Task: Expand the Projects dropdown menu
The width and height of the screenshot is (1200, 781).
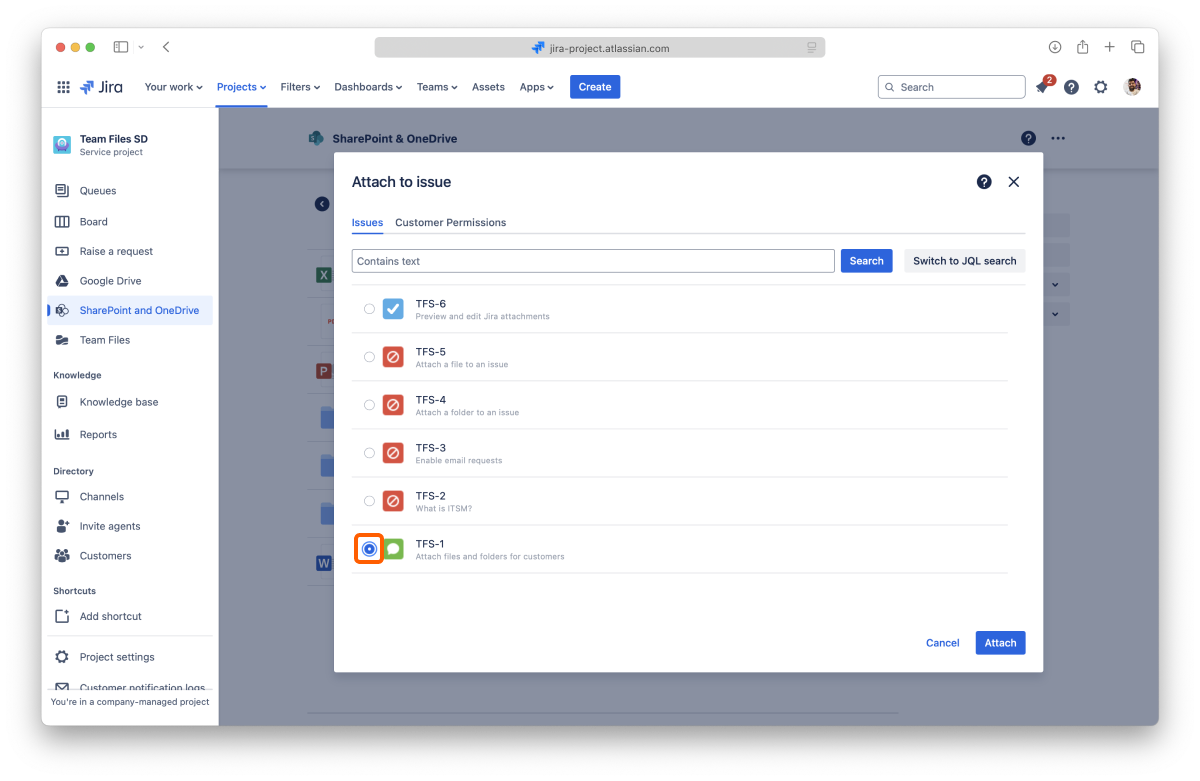Action: (x=241, y=87)
